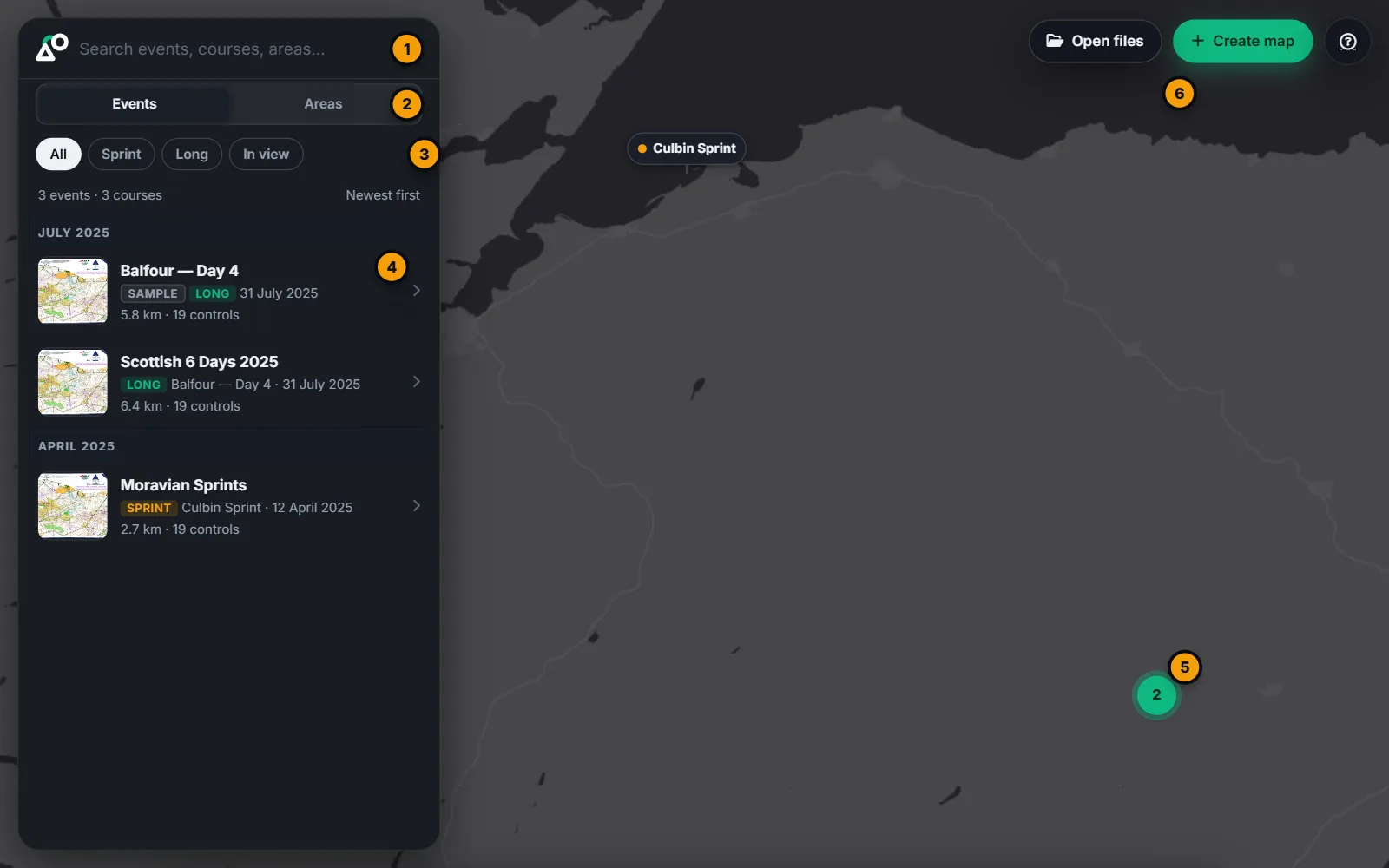Focus the Search events, courses, areas field

(x=230, y=49)
